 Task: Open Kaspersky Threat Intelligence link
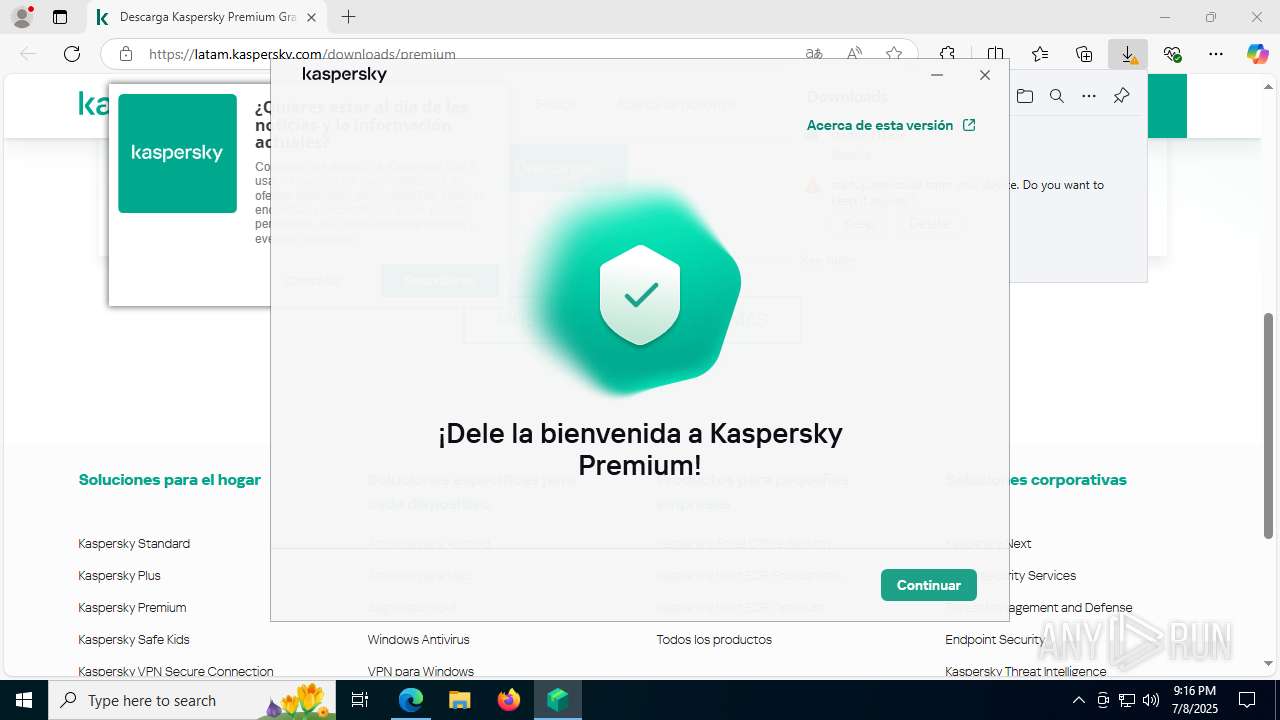click(1026, 672)
